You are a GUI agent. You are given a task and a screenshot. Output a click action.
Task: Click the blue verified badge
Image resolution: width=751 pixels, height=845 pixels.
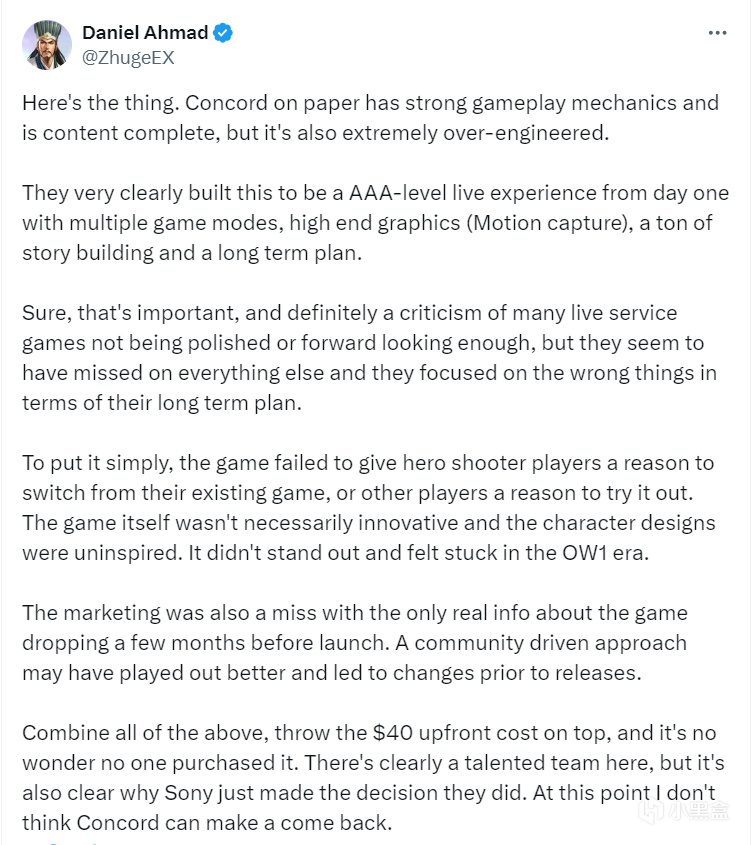(223, 33)
